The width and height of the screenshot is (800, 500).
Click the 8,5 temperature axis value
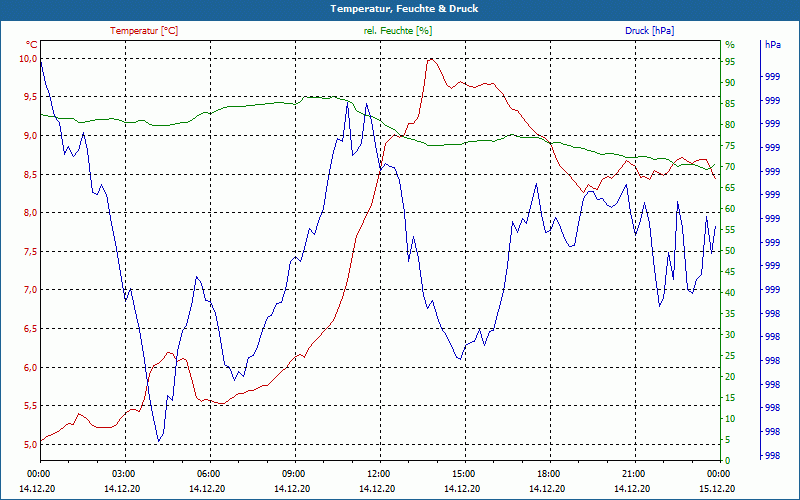tap(30, 174)
